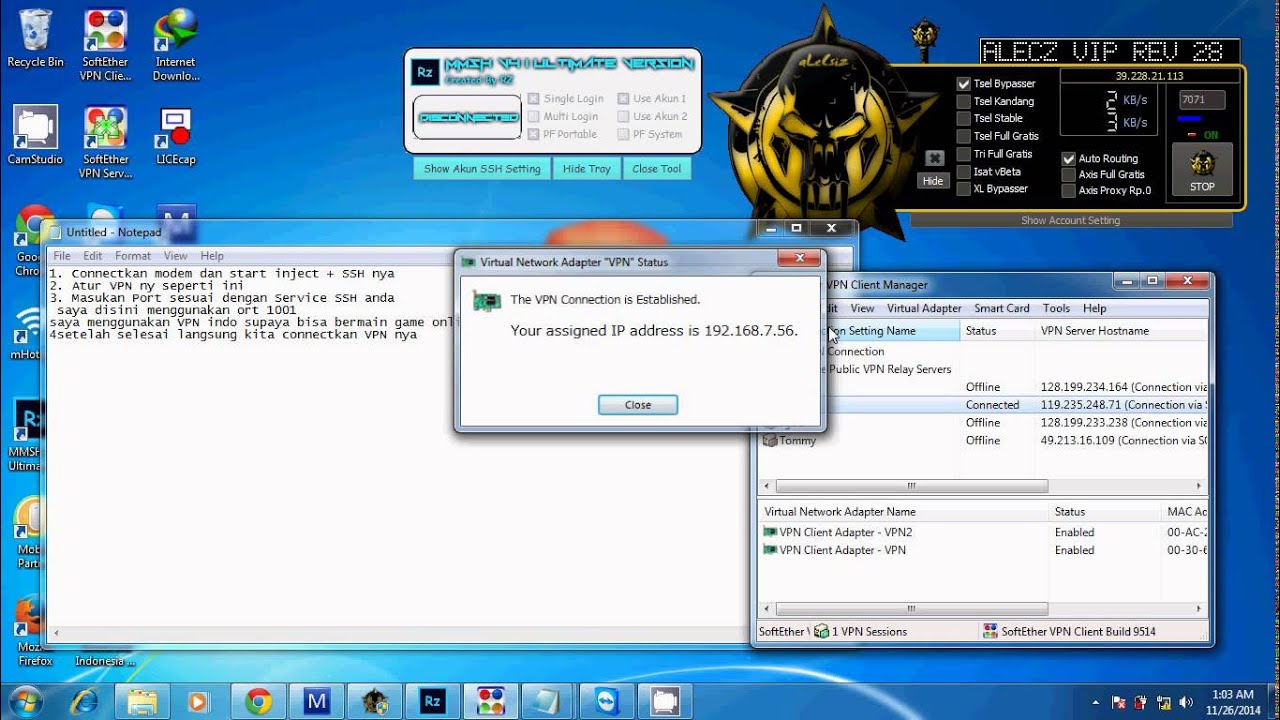This screenshot has height=720, width=1280.
Task: Switch to Alecz skull app on taskbar
Action: 375,701
